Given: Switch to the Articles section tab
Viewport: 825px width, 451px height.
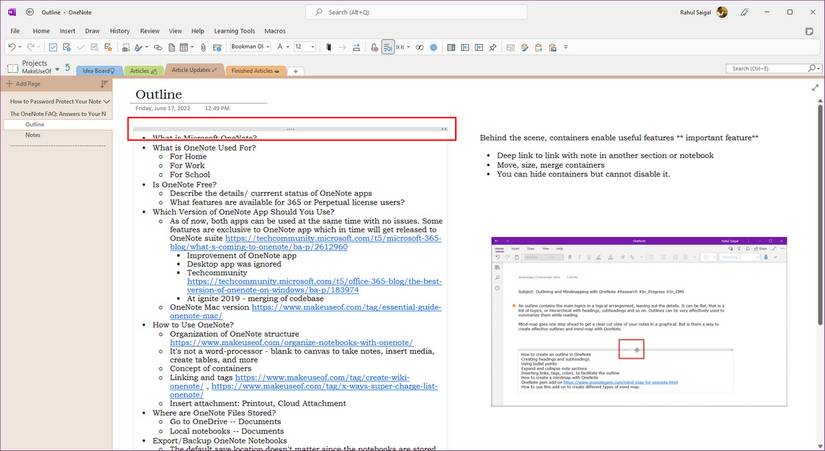Looking at the screenshot, I should (144, 71).
